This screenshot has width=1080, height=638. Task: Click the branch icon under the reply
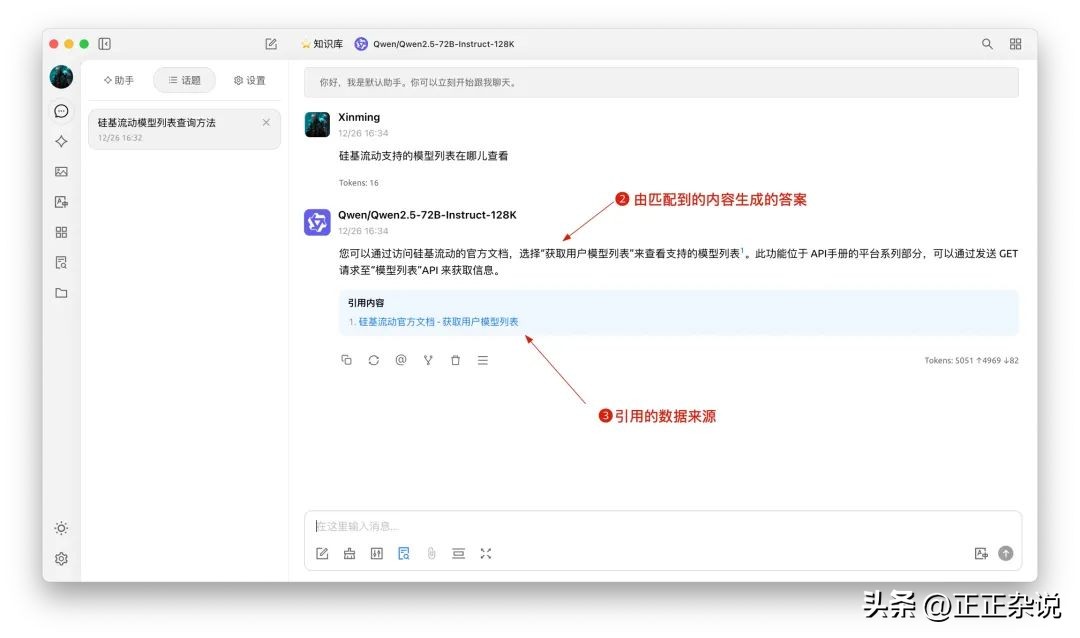428,360
